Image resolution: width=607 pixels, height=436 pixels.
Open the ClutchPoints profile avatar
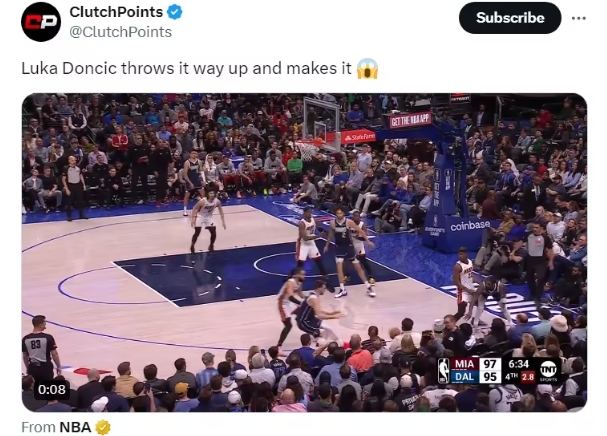(41, 22)
